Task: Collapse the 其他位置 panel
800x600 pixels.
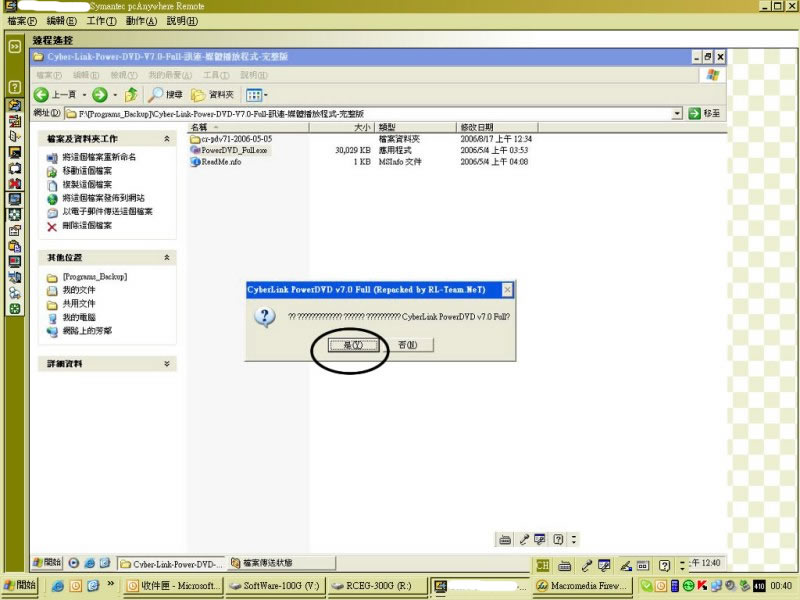Action: click(167, 258)
